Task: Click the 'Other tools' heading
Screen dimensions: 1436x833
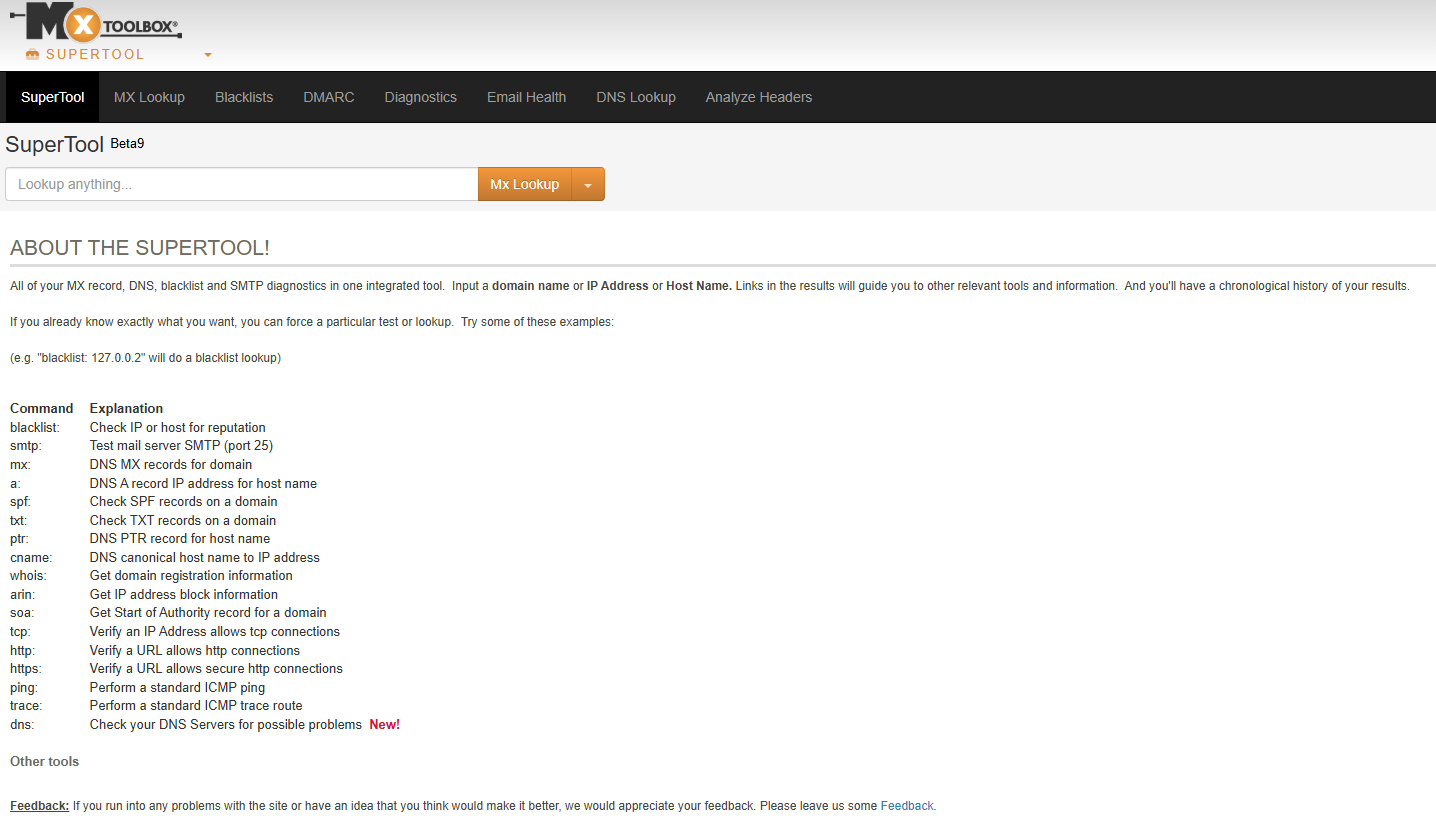Action: 44,761
